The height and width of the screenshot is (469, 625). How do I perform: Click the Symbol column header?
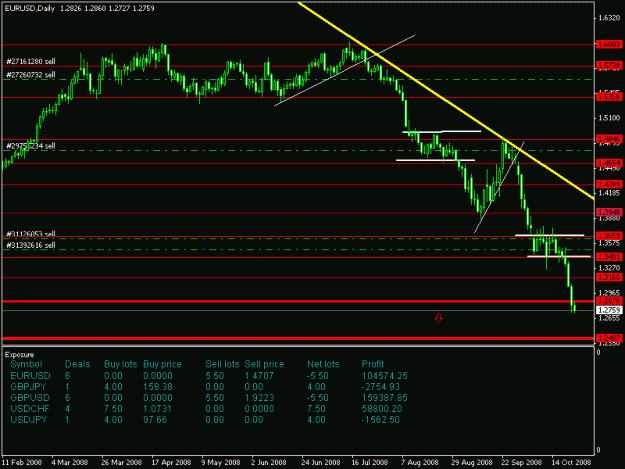tap(26, 364)
